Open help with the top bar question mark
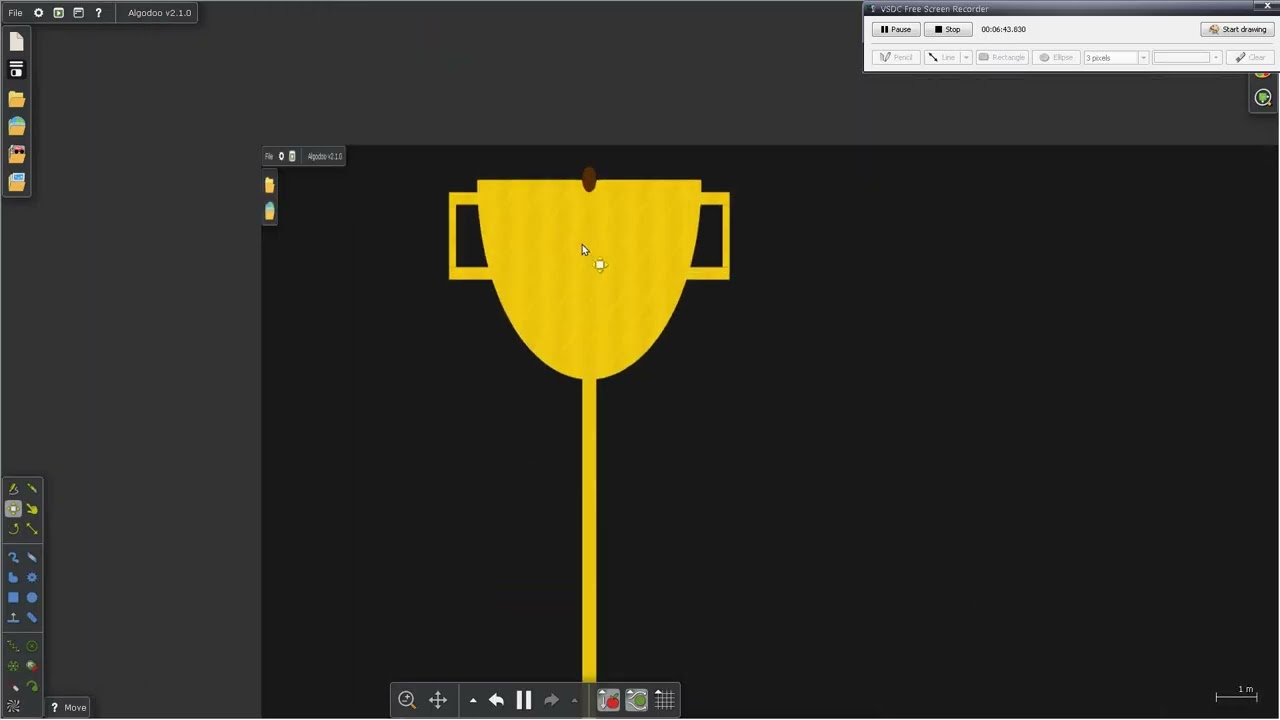 coord(98,13)
